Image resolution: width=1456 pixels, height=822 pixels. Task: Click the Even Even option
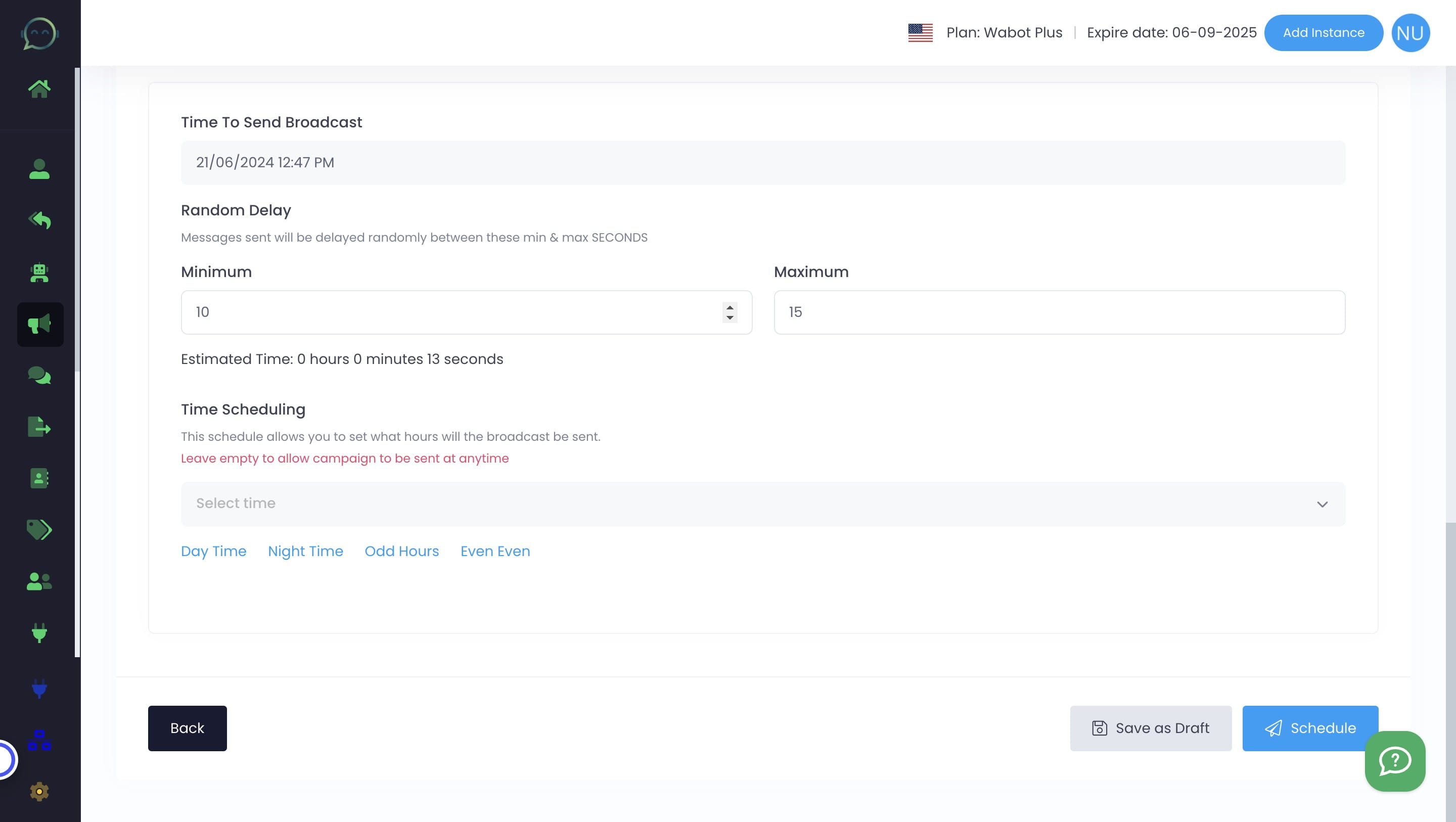tap(495, 551)
